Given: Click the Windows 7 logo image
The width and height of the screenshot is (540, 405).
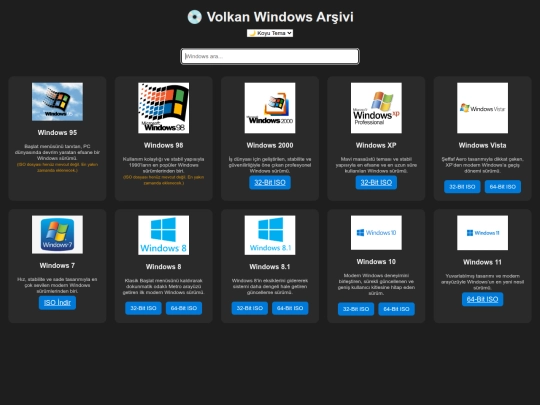Looking at the screenshot, I should click(57, 235).
